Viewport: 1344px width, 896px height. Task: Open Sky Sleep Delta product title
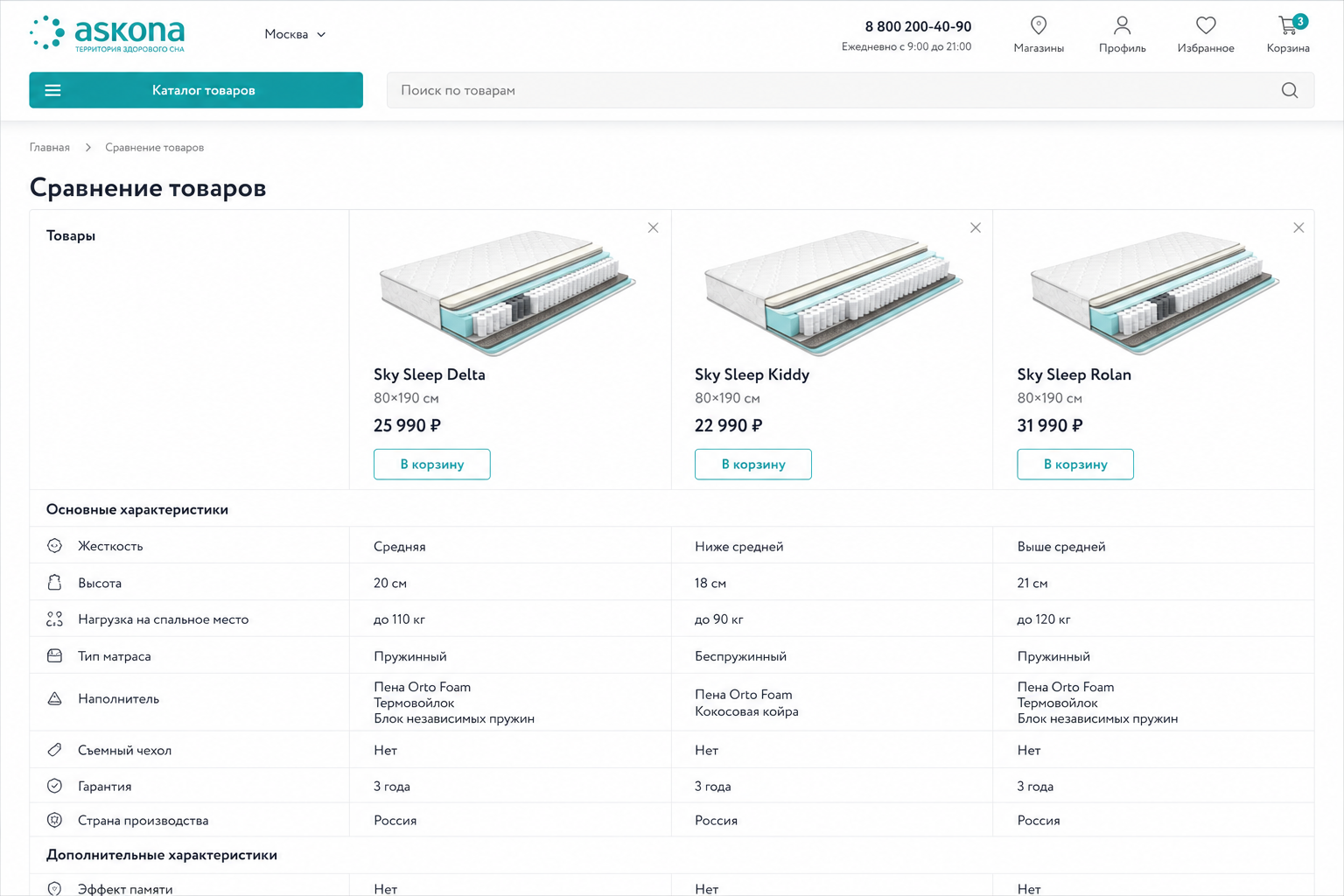click(430, 374)
